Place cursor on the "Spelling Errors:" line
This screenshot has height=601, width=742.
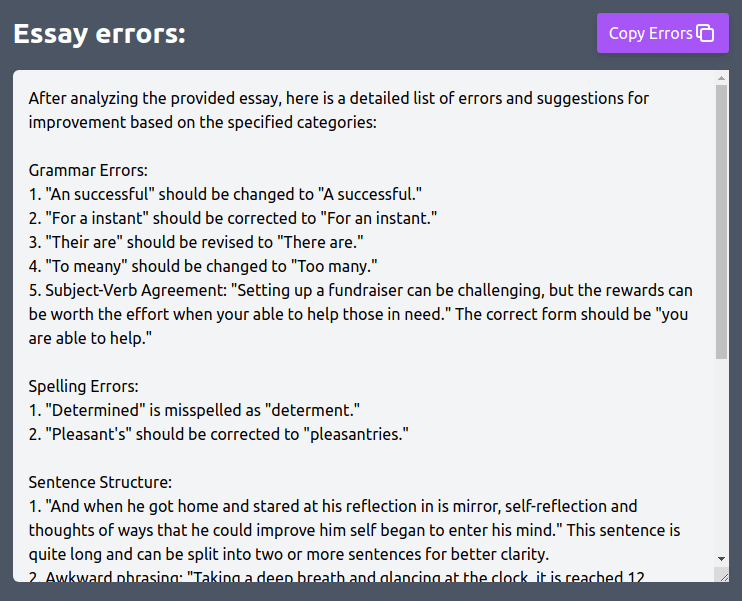coord(83,386)
